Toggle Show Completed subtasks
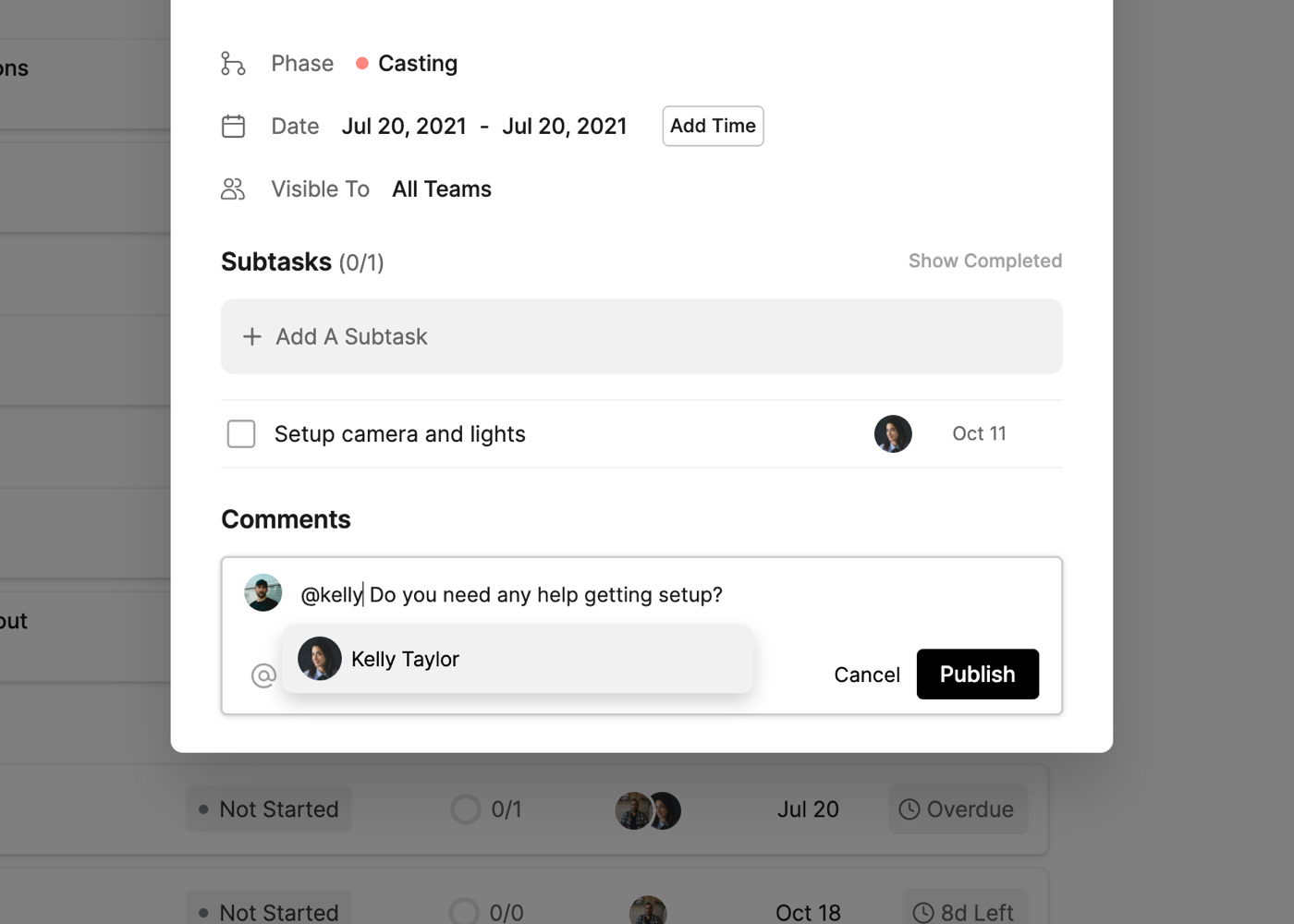 (x=984, y=261)
